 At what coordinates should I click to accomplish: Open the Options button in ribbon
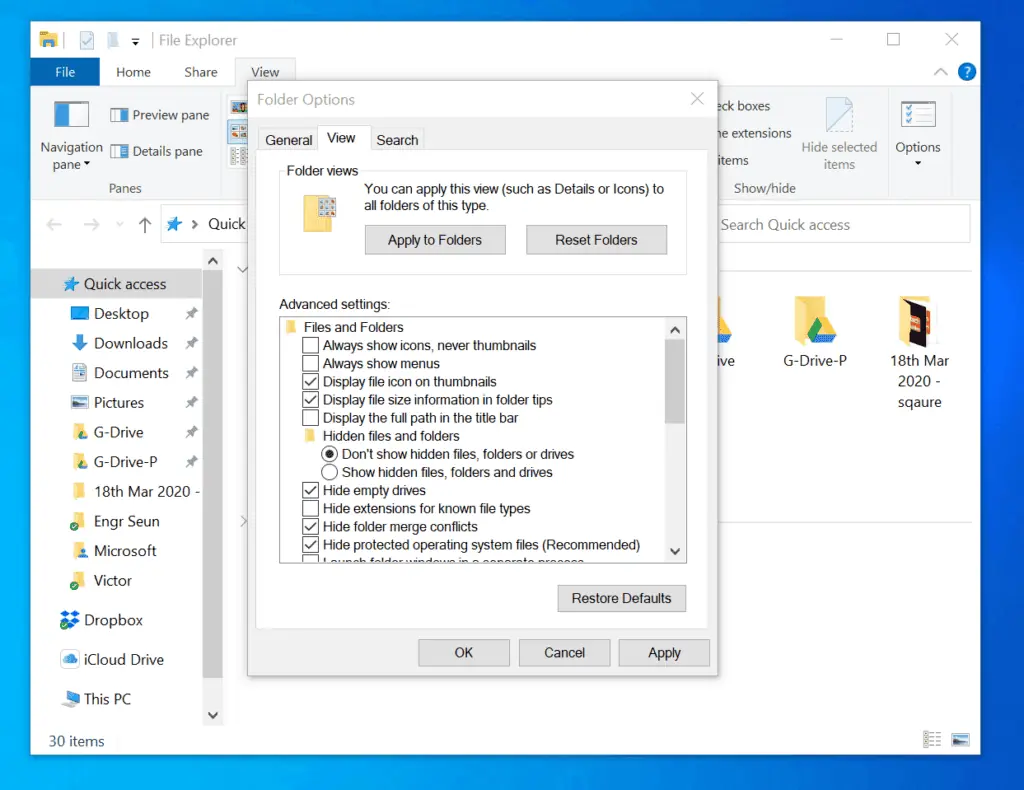[x=918, y=134]
